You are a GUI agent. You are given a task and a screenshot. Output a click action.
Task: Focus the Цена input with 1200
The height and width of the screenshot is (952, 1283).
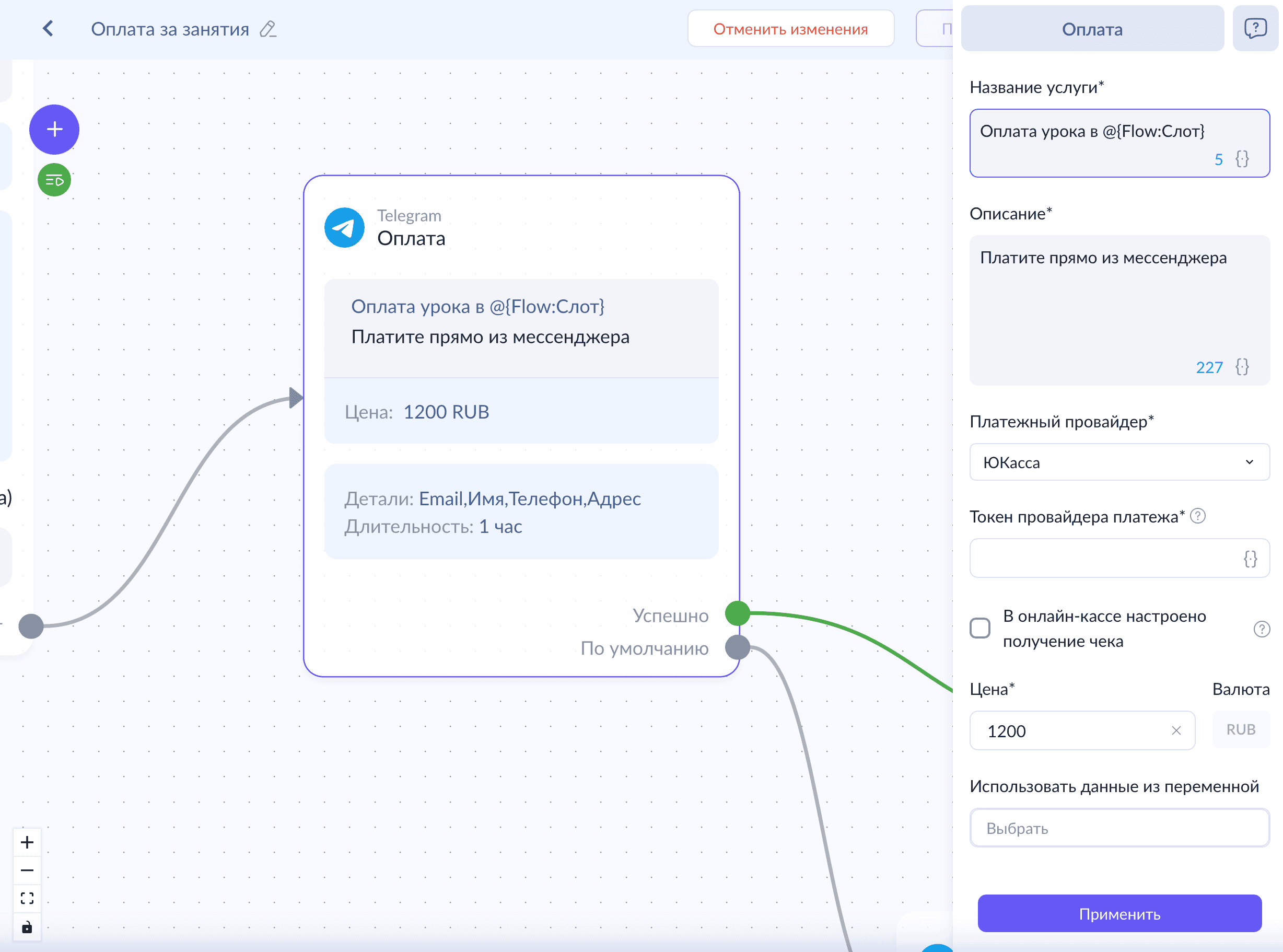pos(1082,730)
